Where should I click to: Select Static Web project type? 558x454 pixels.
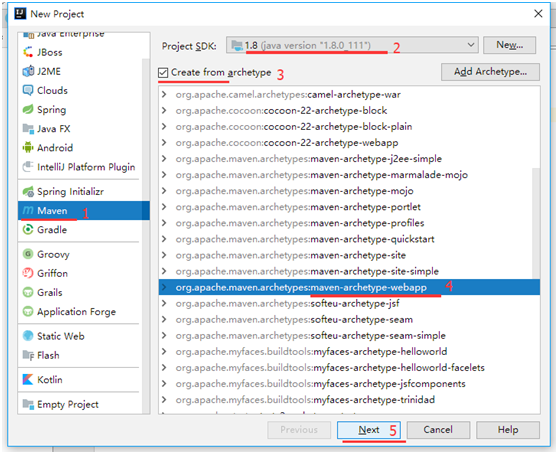click(80, 336)
